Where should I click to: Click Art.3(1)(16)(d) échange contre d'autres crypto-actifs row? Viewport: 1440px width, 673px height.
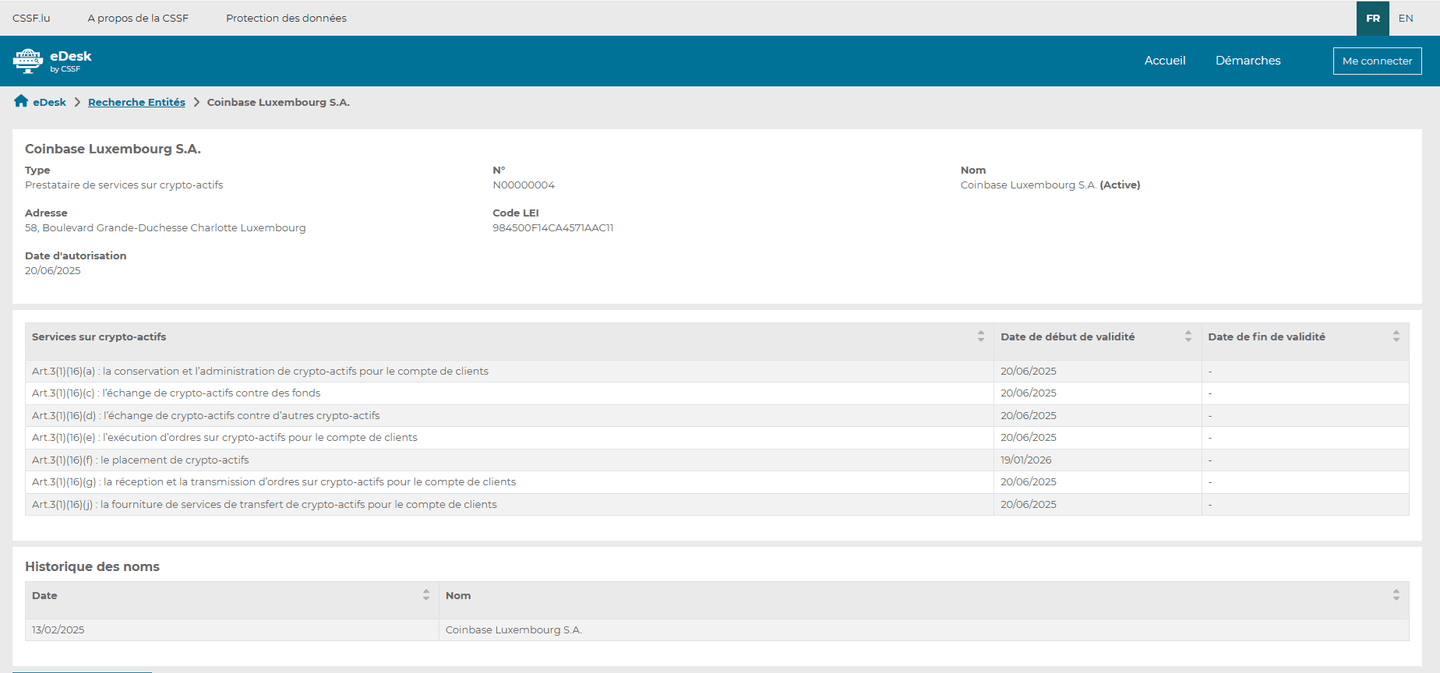coord(717,415)
